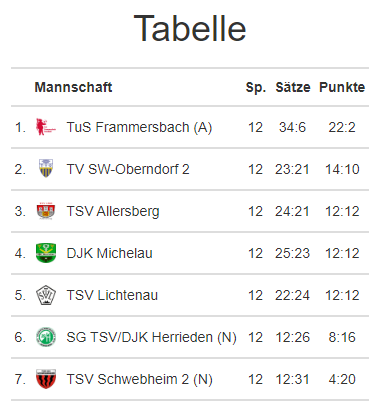
Task: Click the 22:2 points of Frammersbach
Action: point(342,127)
